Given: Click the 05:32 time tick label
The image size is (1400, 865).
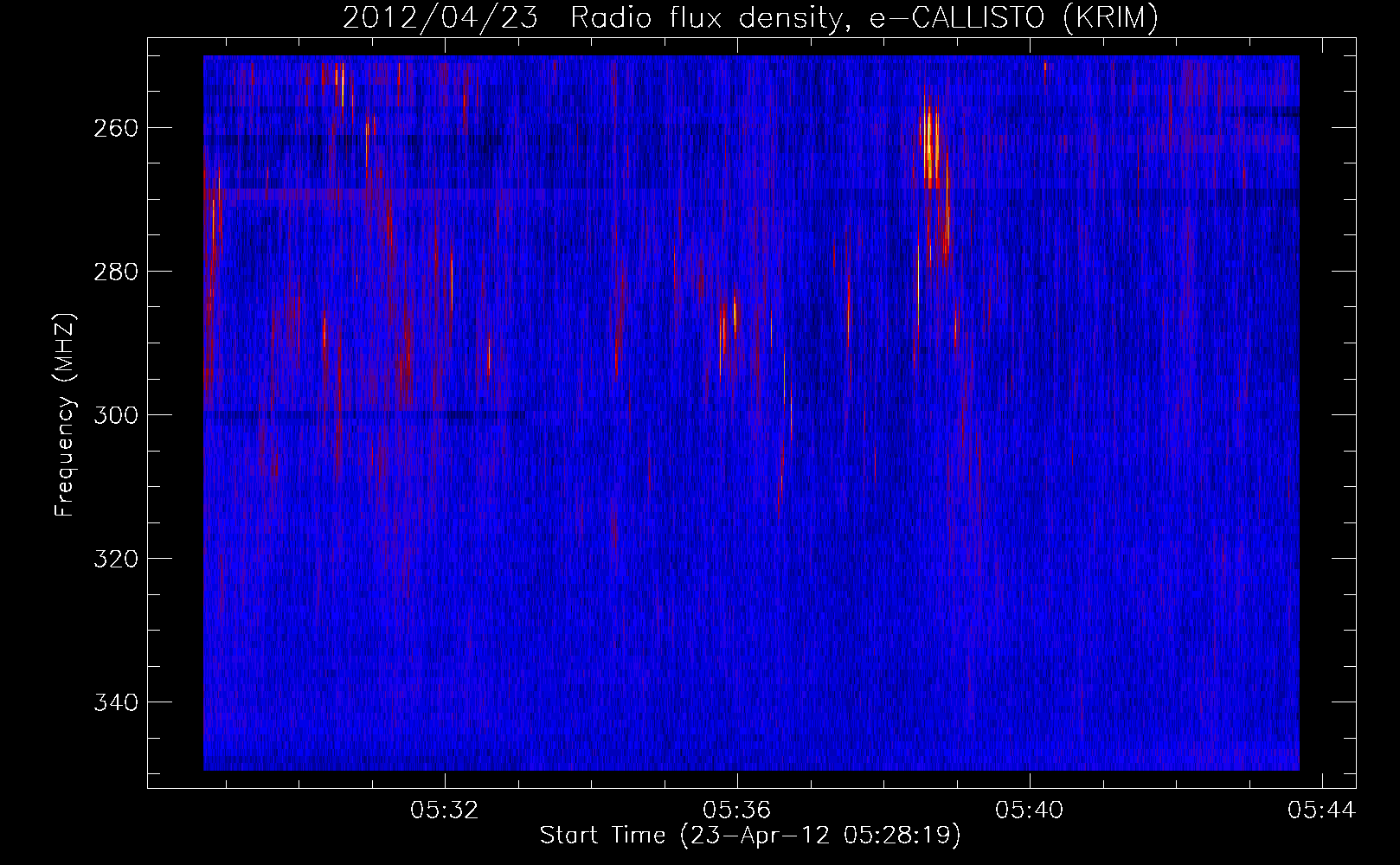Looking at the screenshot, I should point(444,811).
